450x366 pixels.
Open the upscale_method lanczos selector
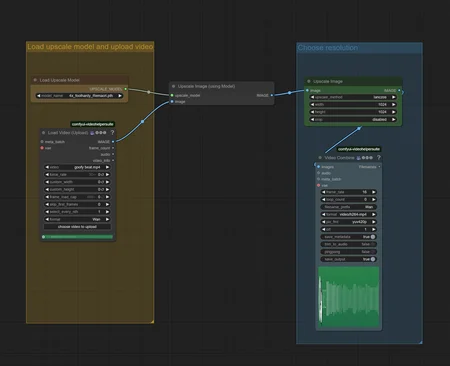[x=353, y=97]
